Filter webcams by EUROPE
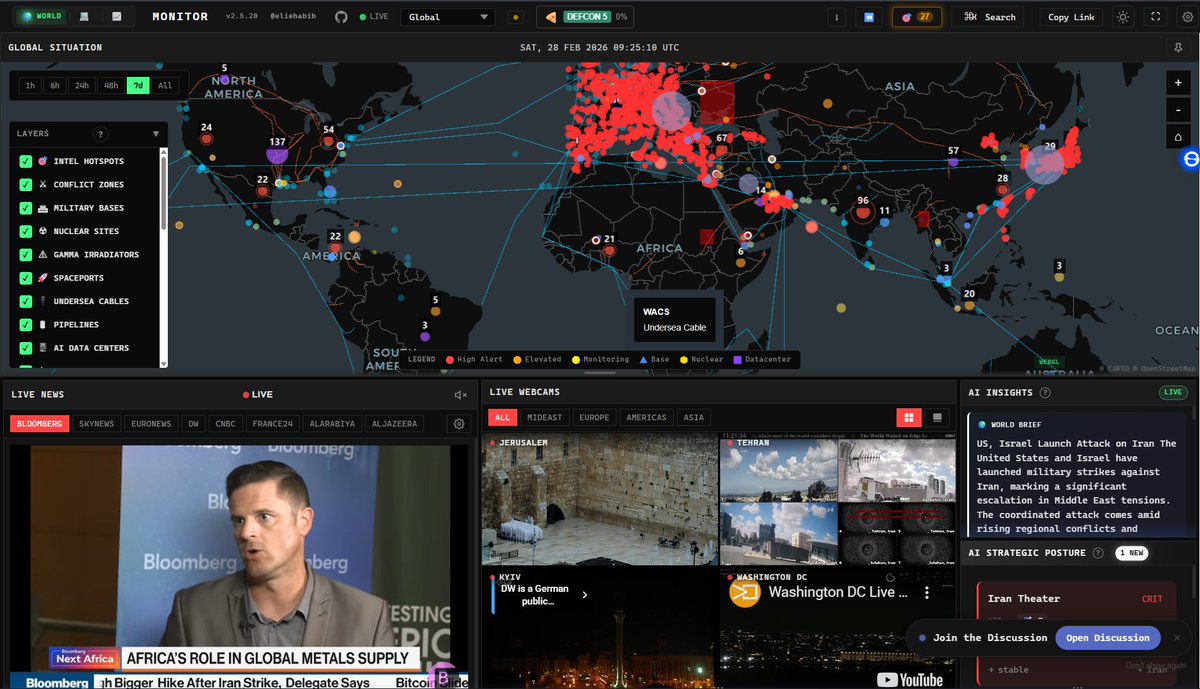 594,417
